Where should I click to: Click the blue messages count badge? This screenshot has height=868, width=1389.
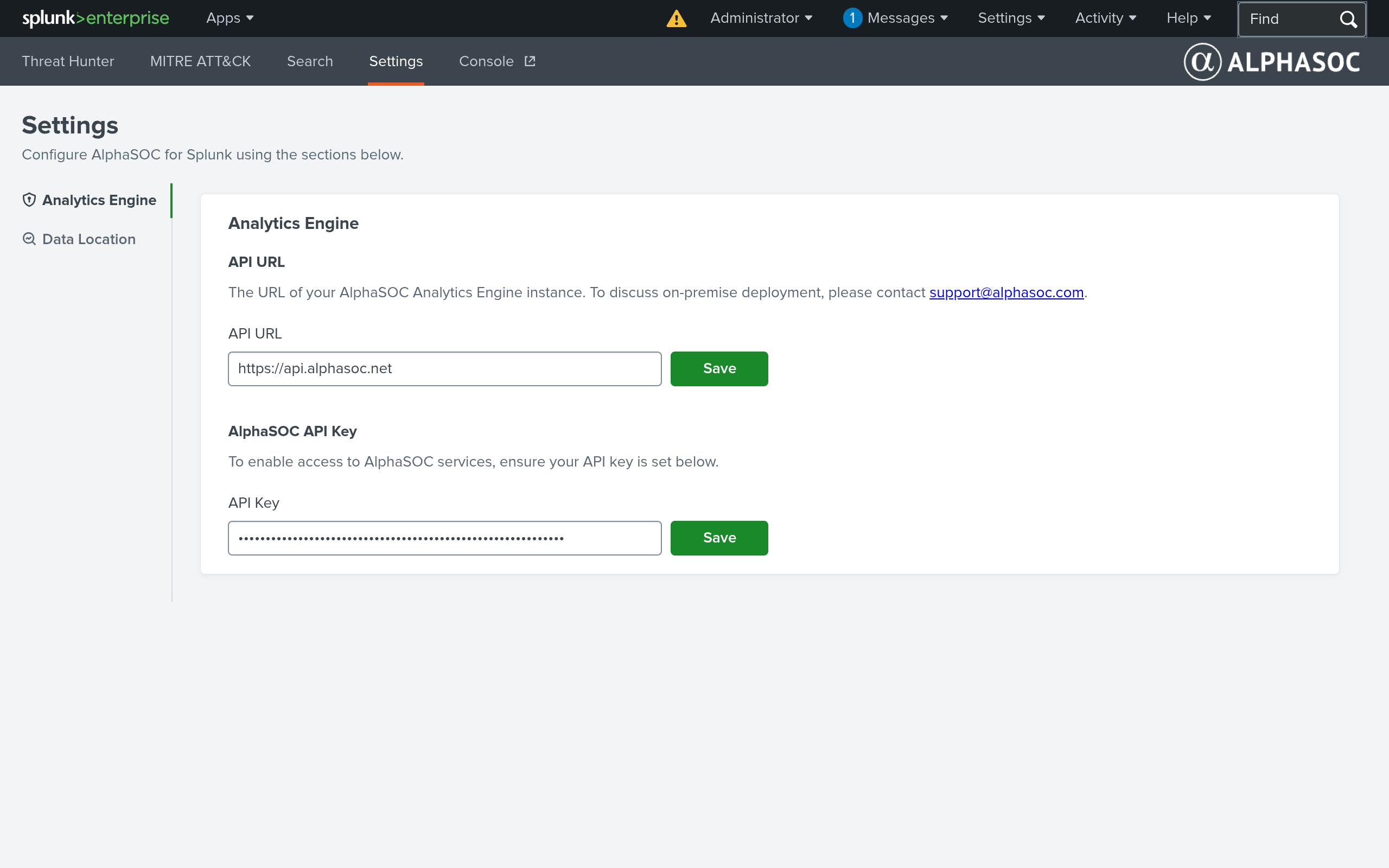coord(852,18)
